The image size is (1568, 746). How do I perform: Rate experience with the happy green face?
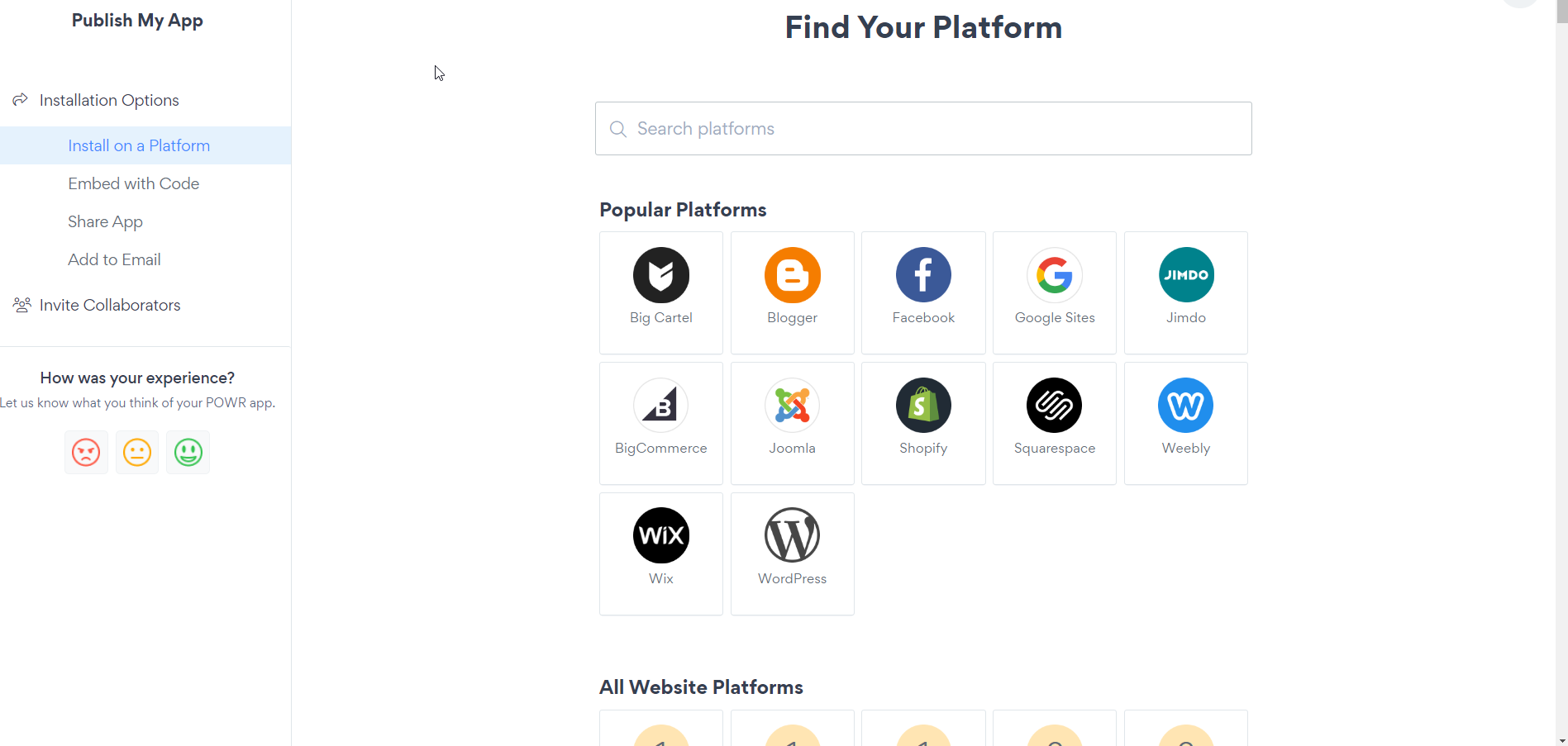[x=188, y=453]
